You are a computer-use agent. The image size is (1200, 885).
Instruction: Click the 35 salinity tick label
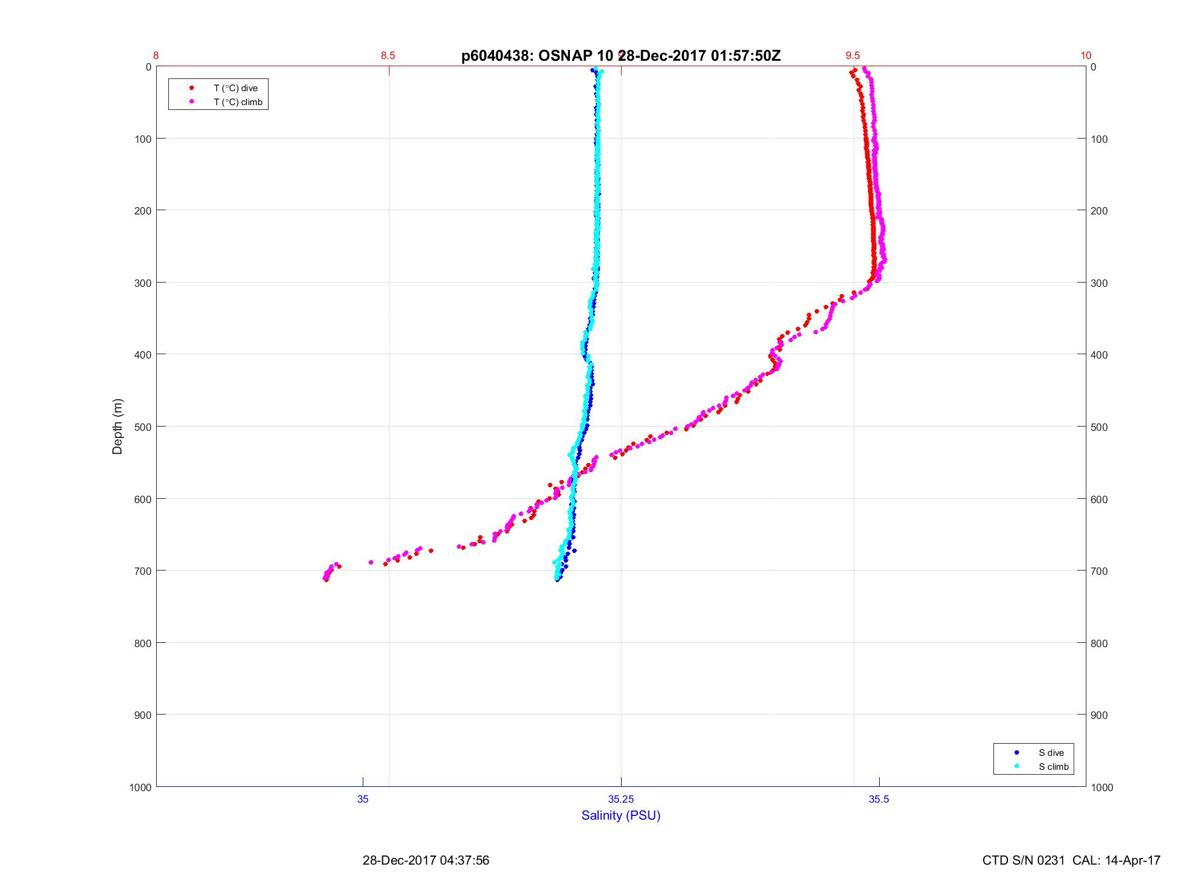tap(363, 799)
